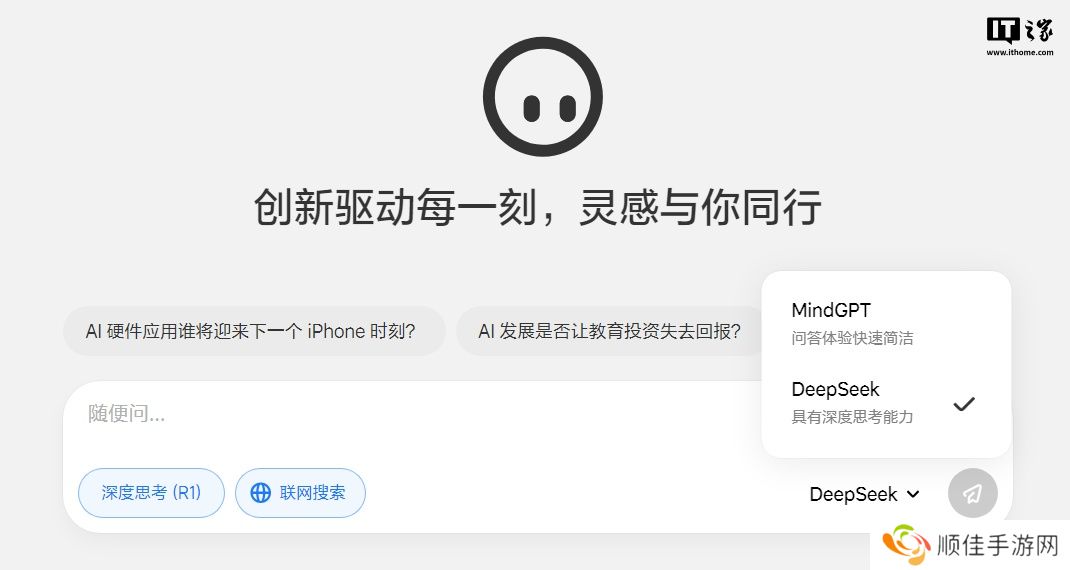Click the headline 创新驱动每一刻，灵感与你同行
This screenshot has width=1070, height=570.
[538, 207]
